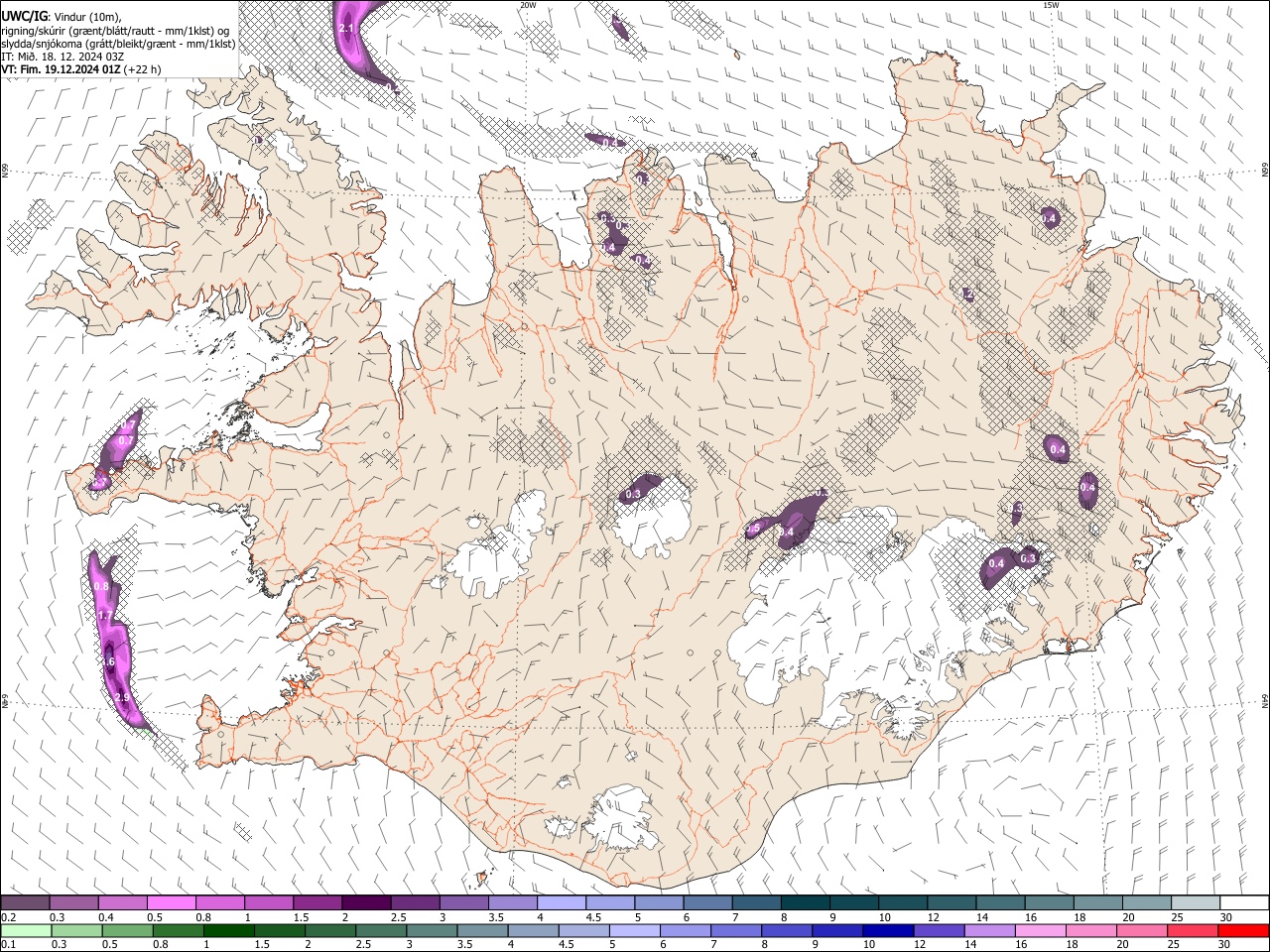
Task: Select the violet 12–14 lower legend swatch
Action: pos(938,930)
